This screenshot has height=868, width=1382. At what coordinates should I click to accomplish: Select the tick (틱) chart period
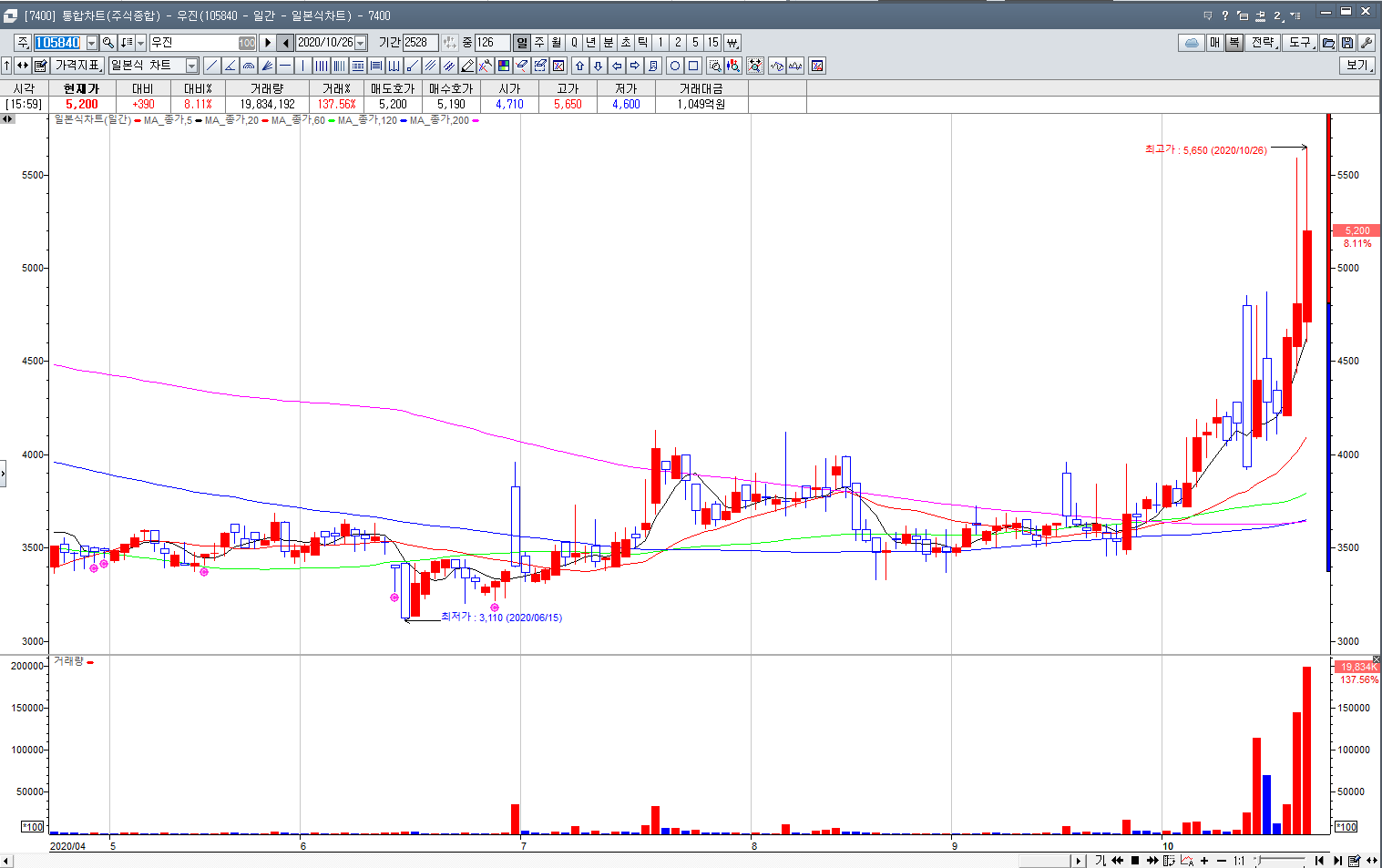(643, 43)
